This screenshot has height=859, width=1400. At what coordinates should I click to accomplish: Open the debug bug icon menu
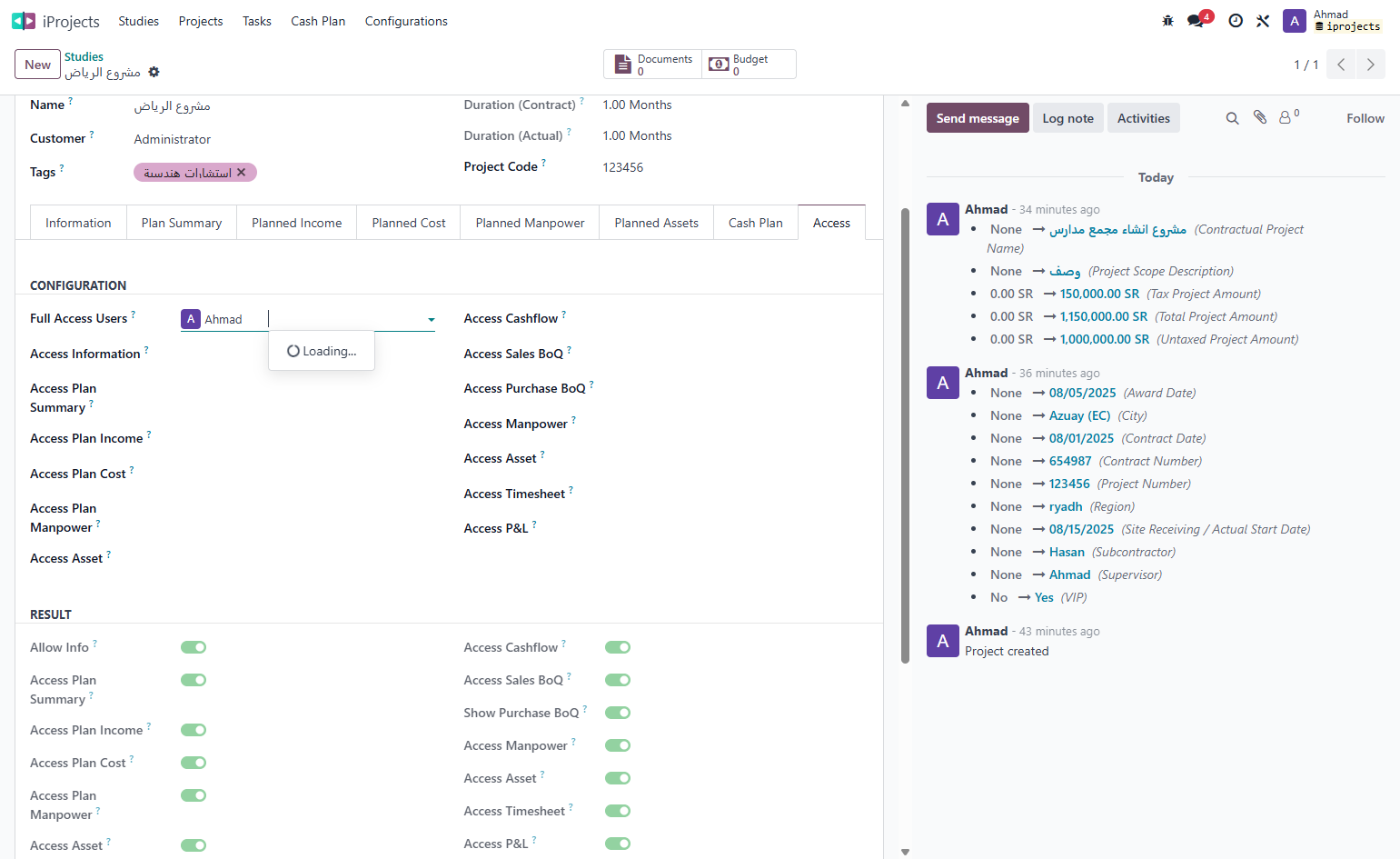click(x=1168, y=21)
